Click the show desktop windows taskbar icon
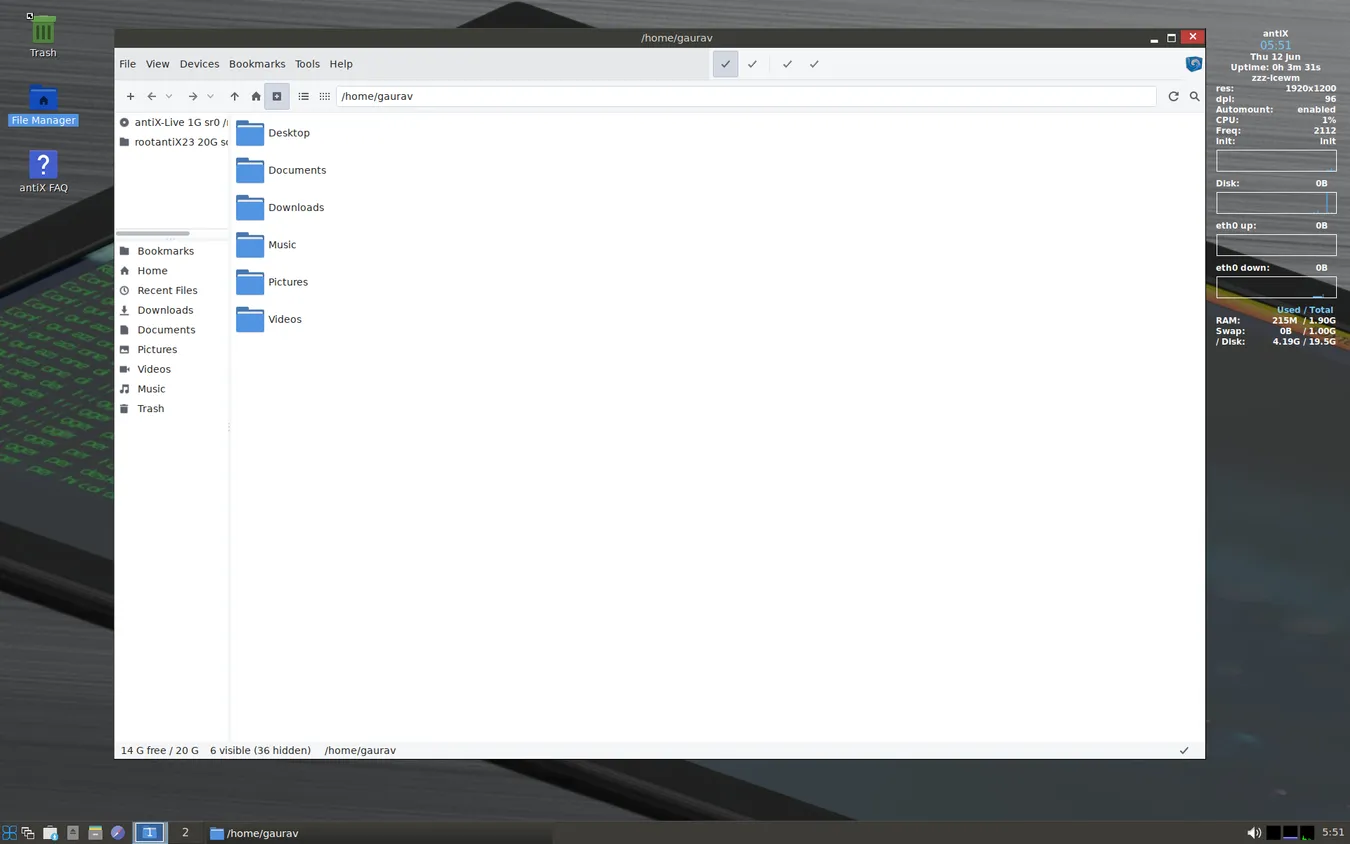This screenshot has width=1350, height=844. [28, 832]
